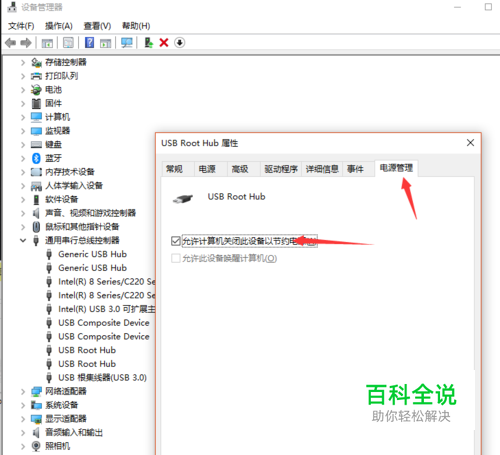Select the 固件 firmware category icon

36,103
